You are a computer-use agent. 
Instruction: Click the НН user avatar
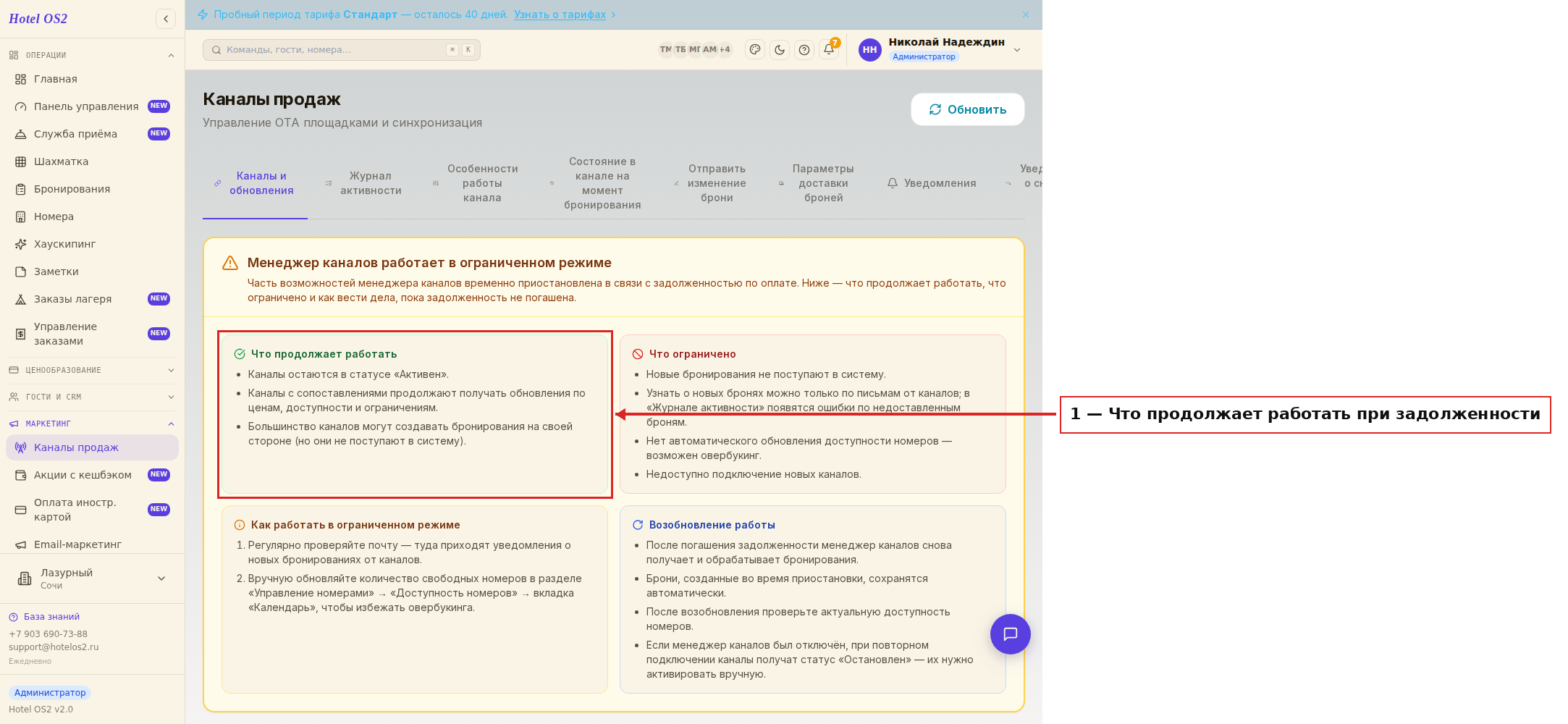tap(870, 50)
